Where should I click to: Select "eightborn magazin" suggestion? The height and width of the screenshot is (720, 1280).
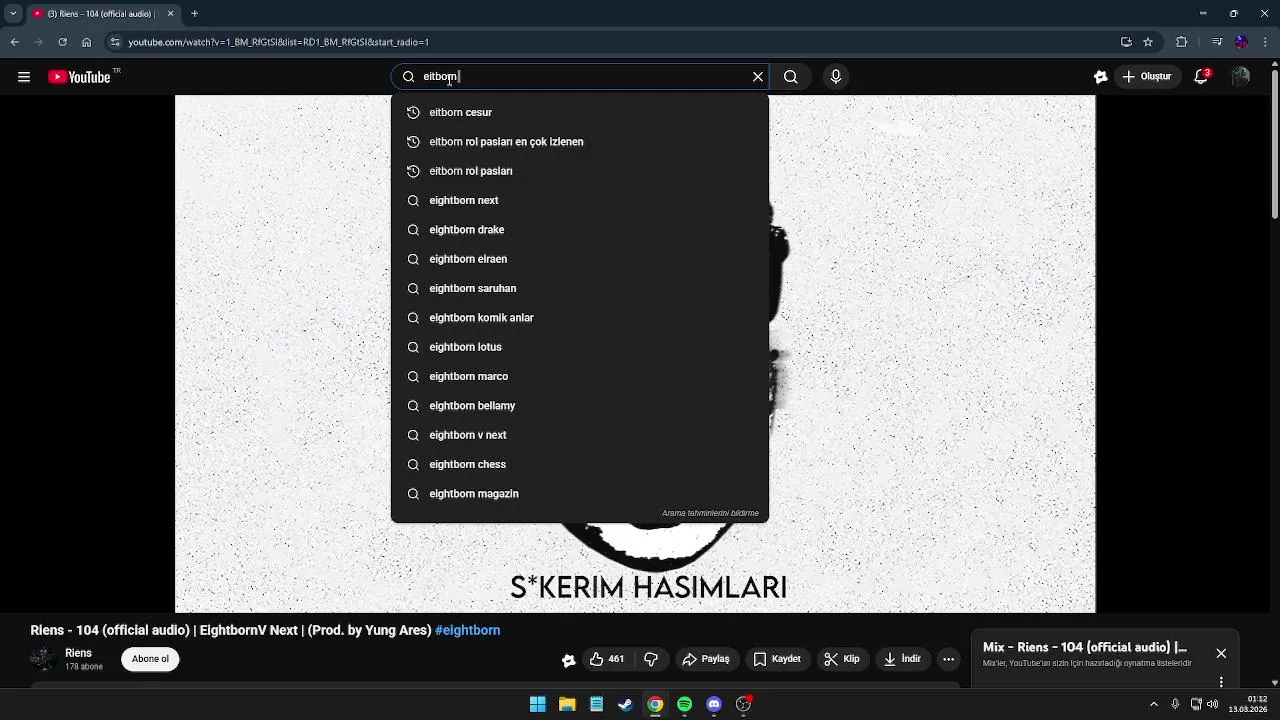(x=580, y=494)
